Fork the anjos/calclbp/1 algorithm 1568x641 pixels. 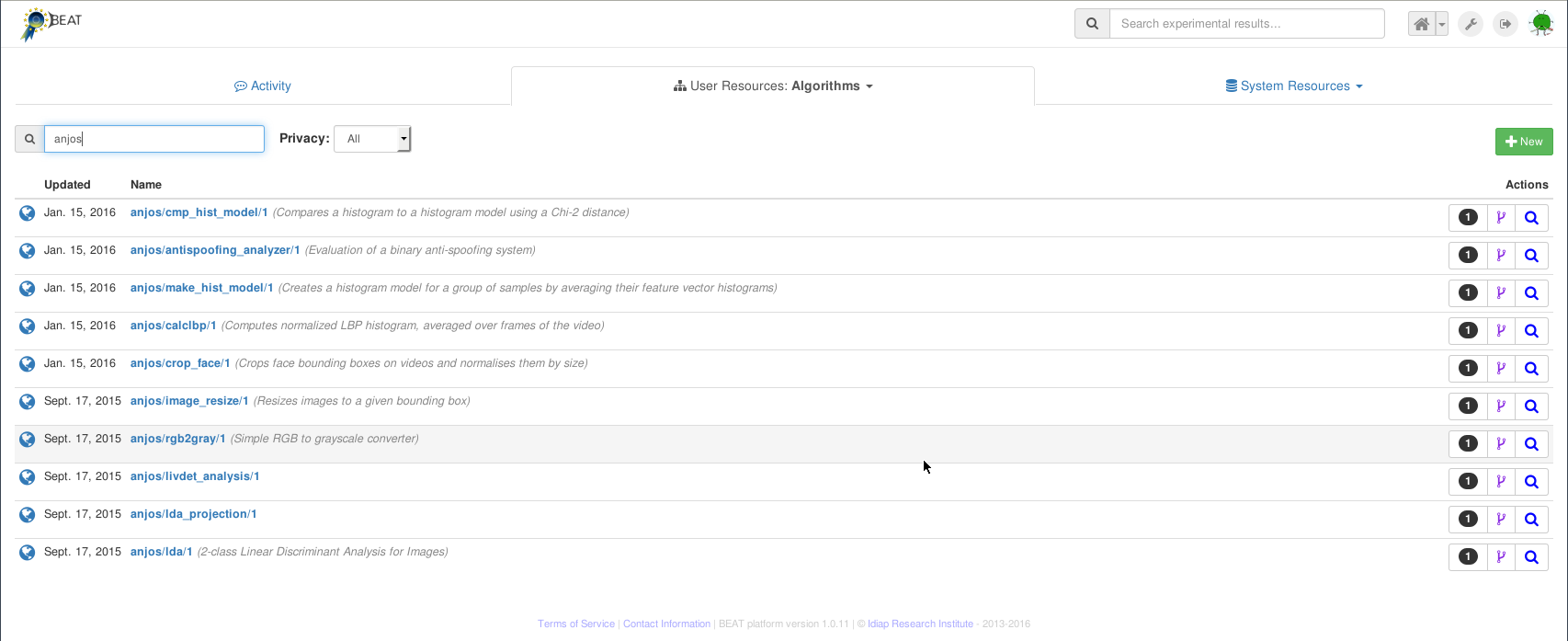coord(1501,331)
